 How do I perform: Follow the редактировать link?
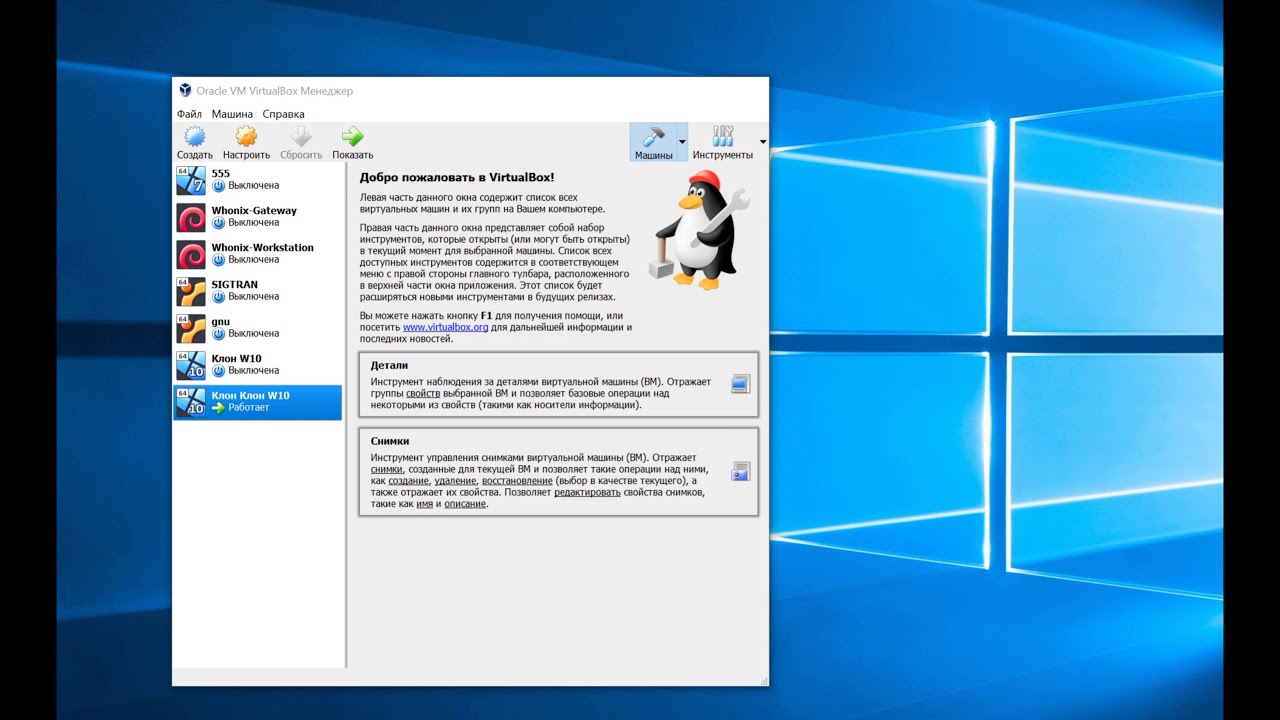[587, 492]
